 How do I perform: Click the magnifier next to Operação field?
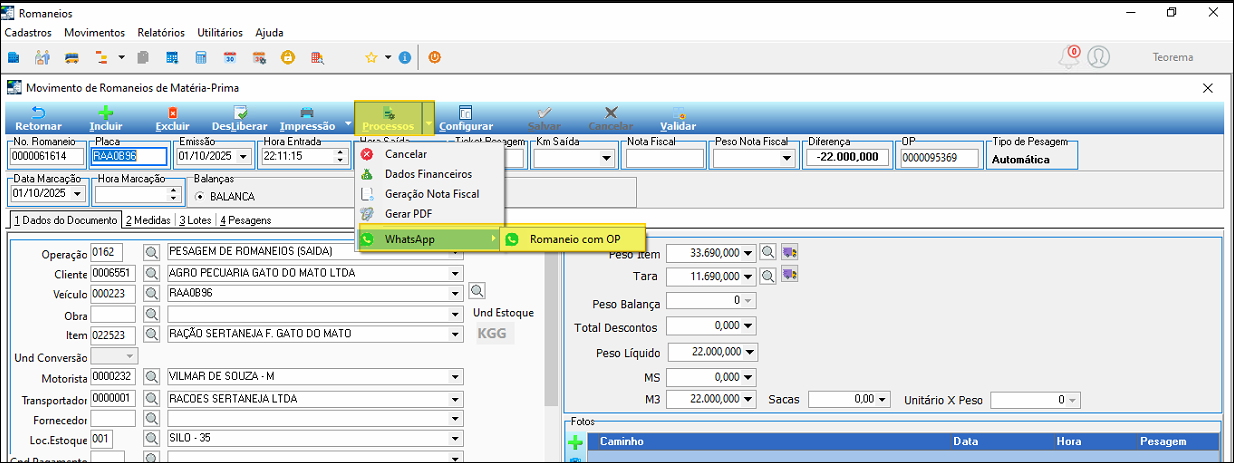(x=152, y=252)
